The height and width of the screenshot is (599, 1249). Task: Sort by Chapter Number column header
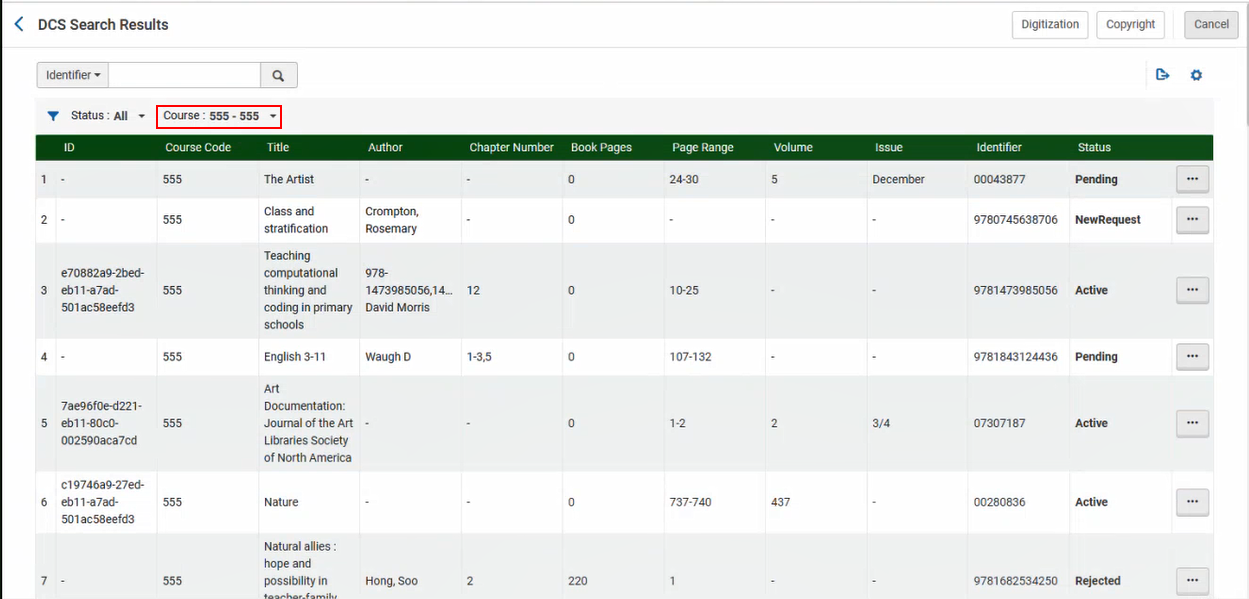(x=511, y=147)
